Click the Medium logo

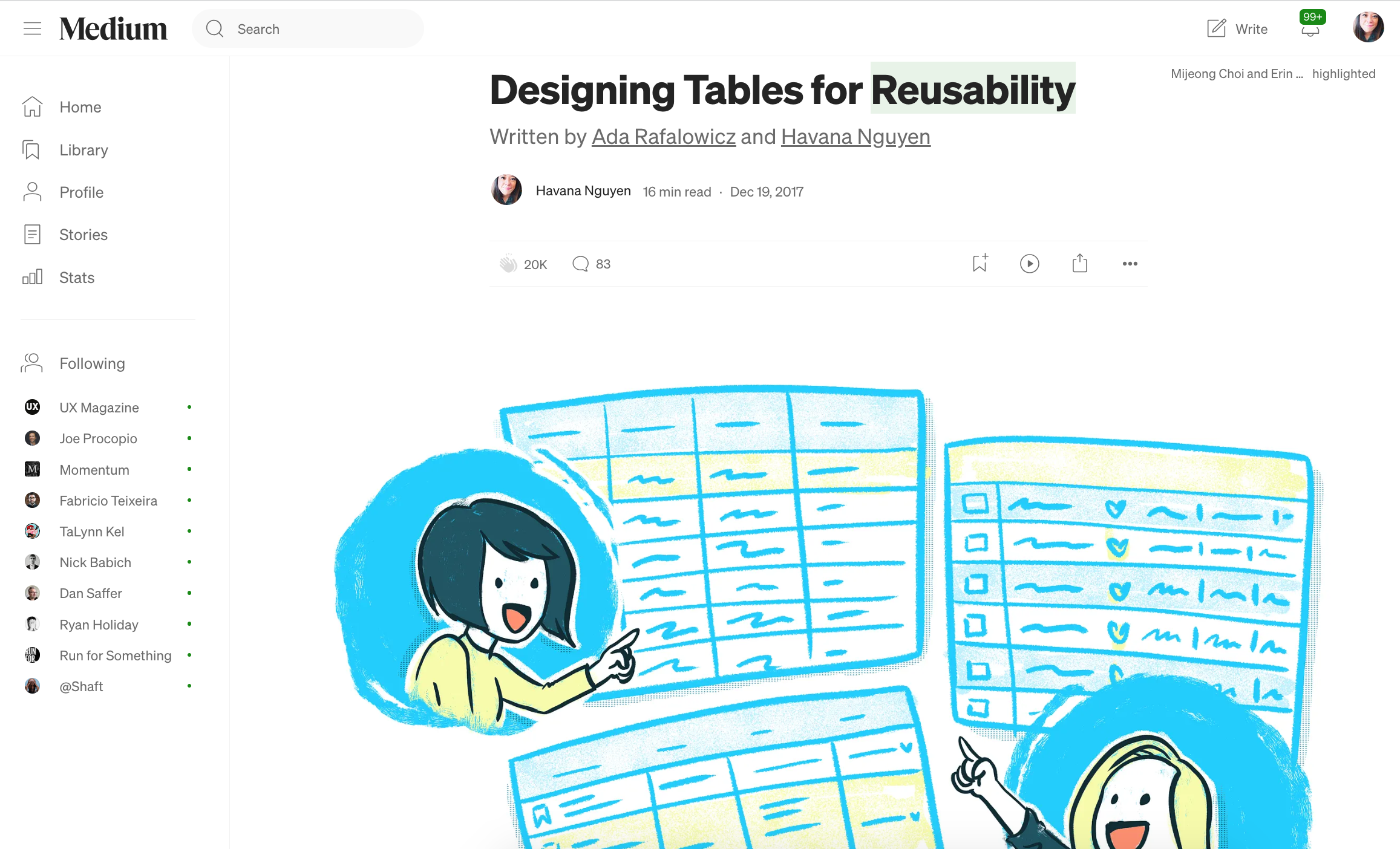113,28
